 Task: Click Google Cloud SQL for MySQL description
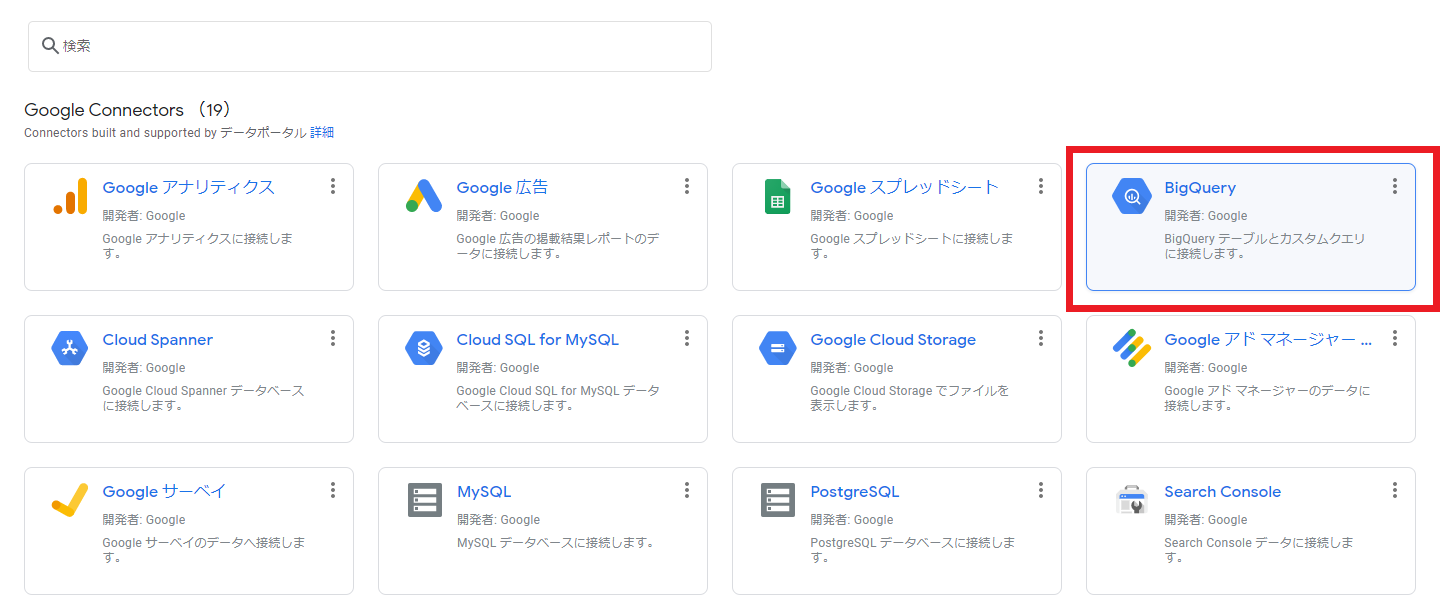557,398
